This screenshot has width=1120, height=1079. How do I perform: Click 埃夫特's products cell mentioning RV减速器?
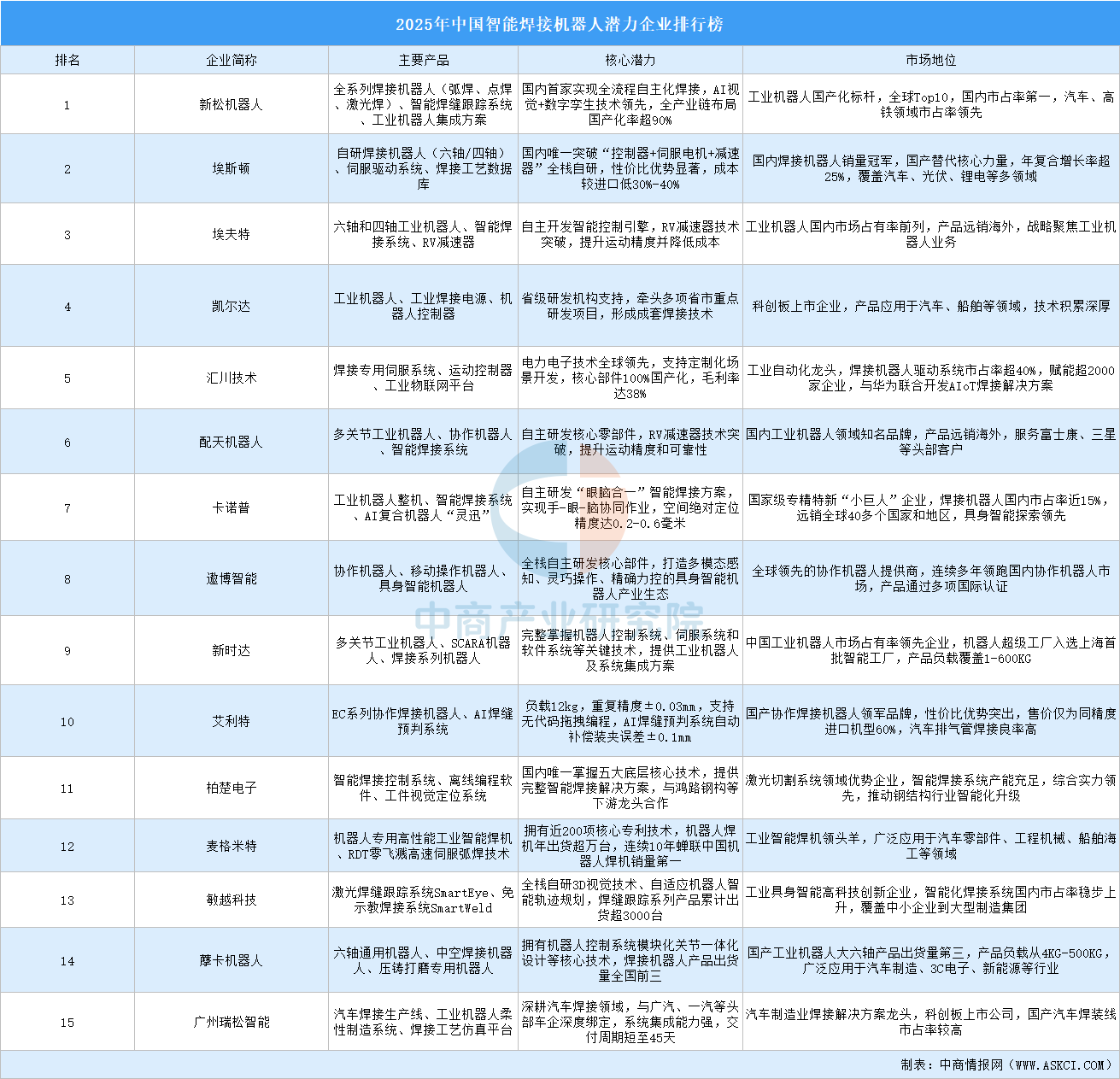[423, 234]
